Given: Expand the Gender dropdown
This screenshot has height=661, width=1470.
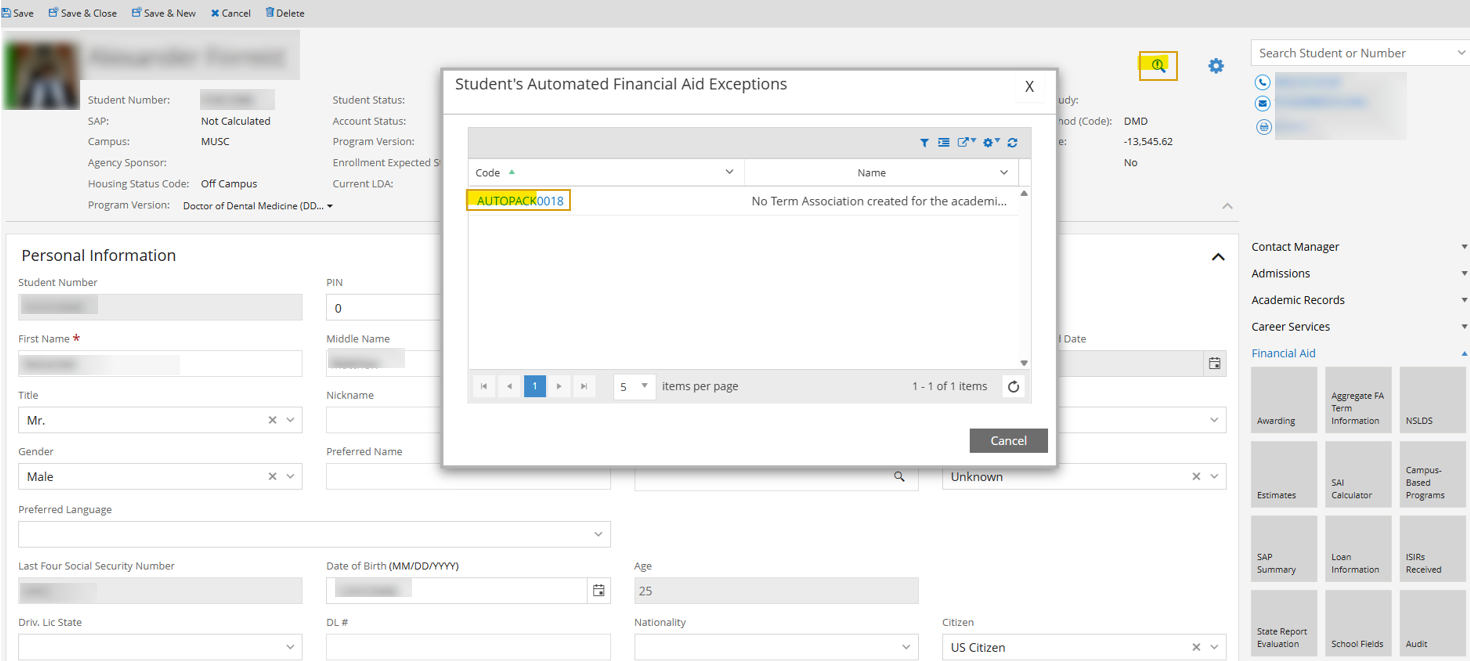Looking at the screenshot, I should coord(291,477).
